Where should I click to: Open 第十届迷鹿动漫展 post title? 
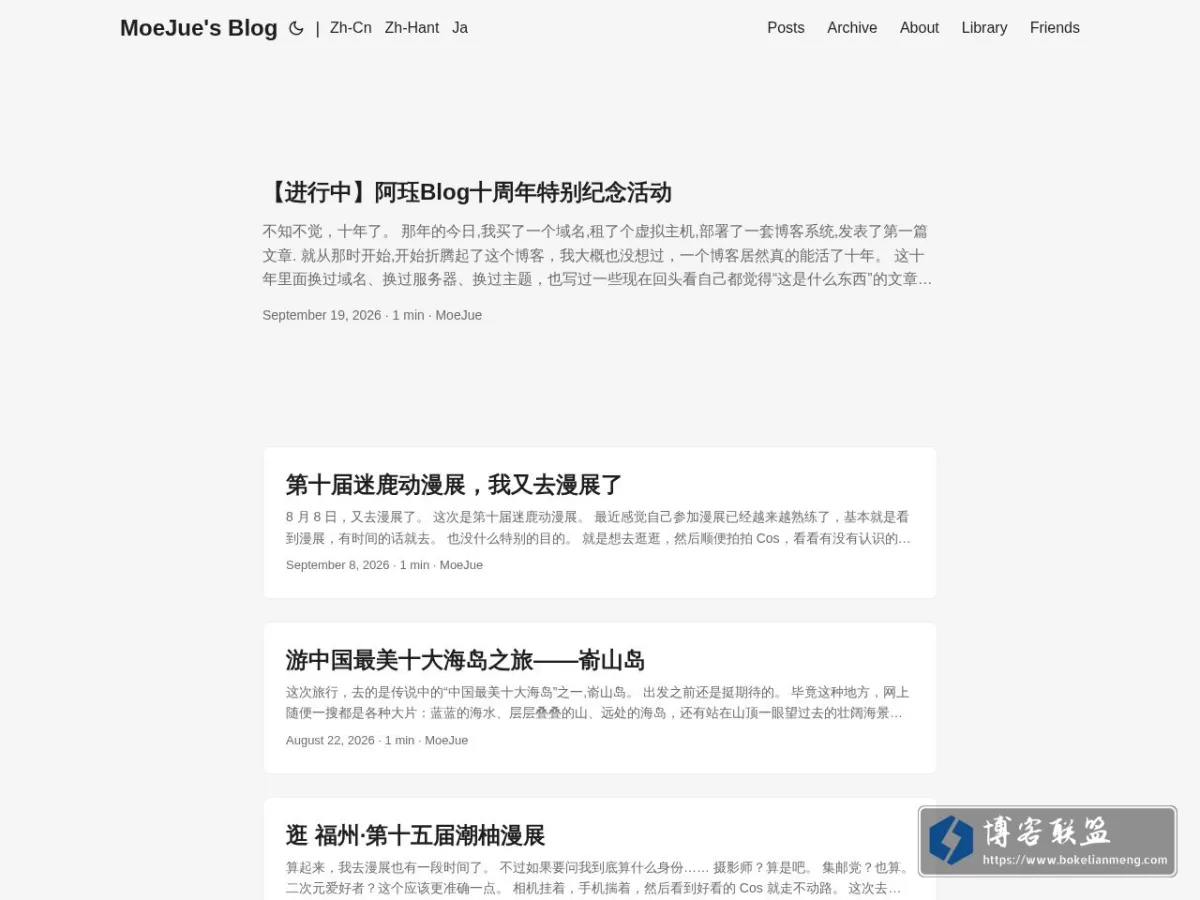(454, 485)
